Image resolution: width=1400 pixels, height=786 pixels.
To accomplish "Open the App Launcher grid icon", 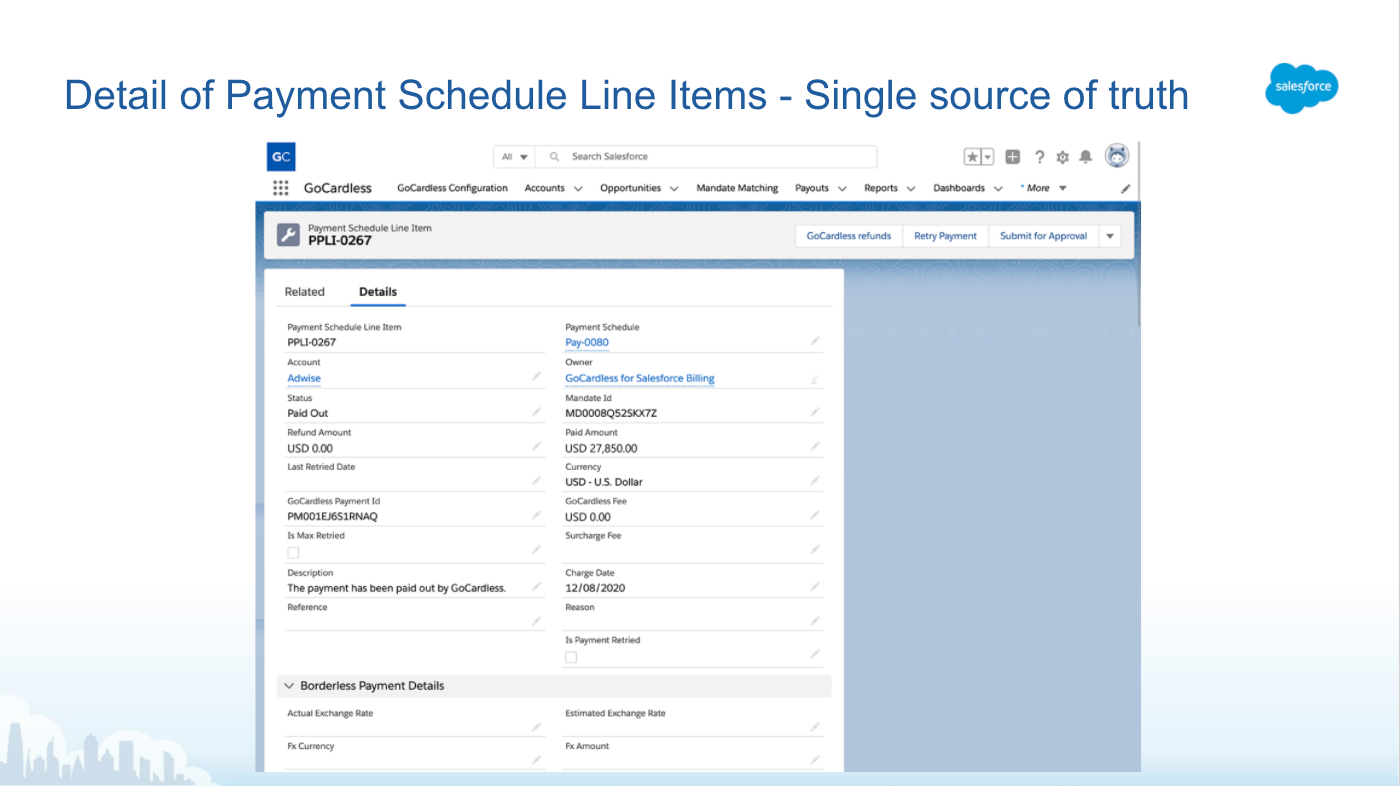I will [x=281, y=188].
